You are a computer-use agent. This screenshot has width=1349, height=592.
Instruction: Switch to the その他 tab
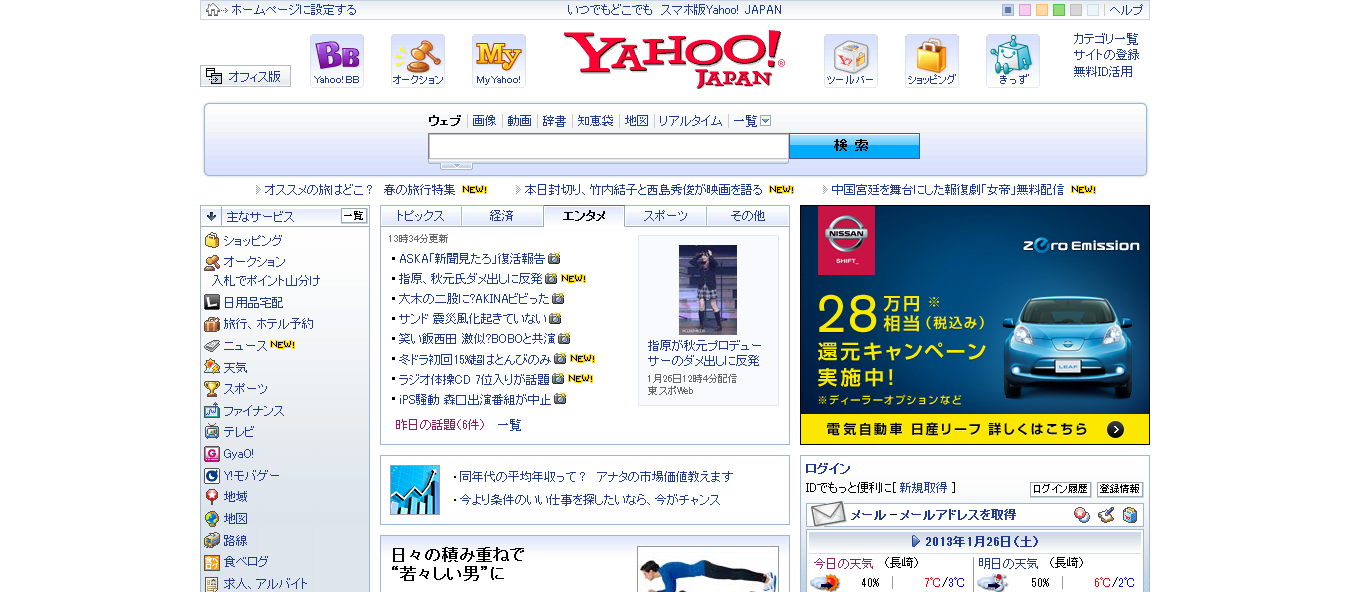click(x=747, y=216)
